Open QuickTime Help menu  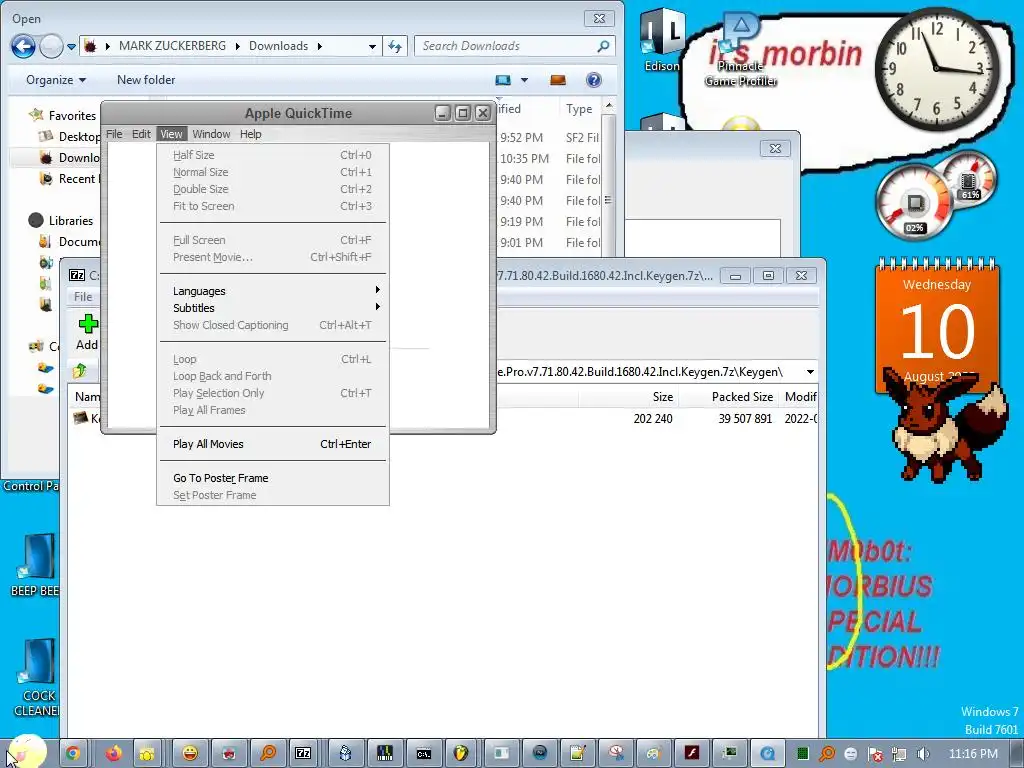[x=250, y=134]
